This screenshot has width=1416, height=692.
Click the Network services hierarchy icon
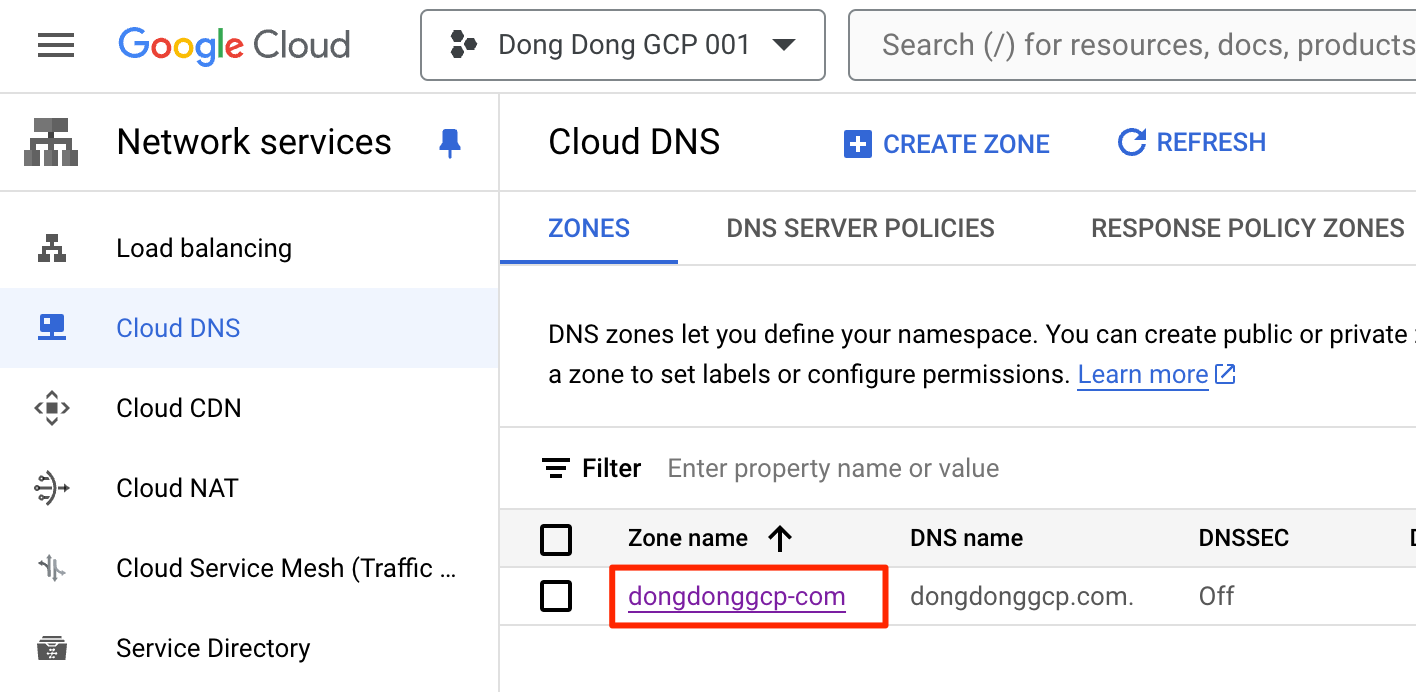[50, 142]
